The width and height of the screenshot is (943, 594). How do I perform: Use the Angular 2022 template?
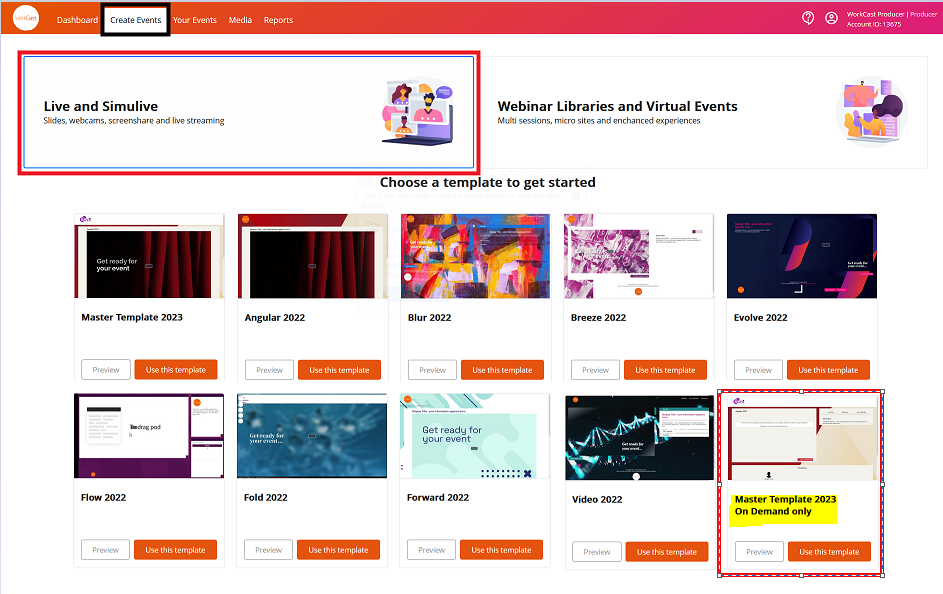click(x=339, y=370)
